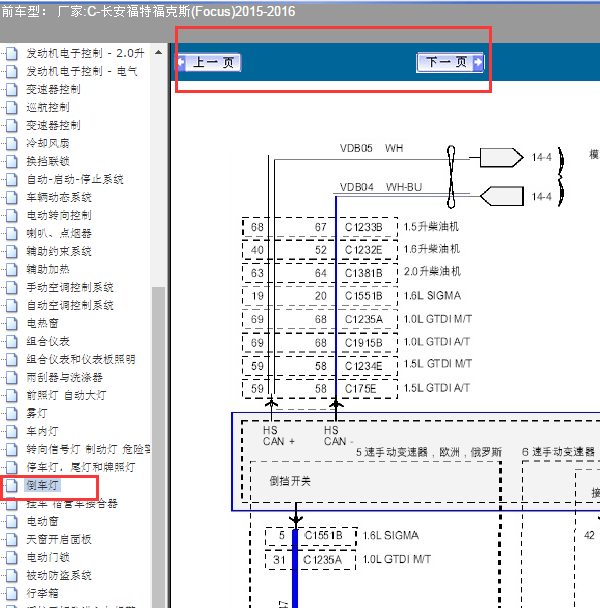Click document icon beside 转向信号灯 制动灯
600x608 pixels.
click(12, 449)
